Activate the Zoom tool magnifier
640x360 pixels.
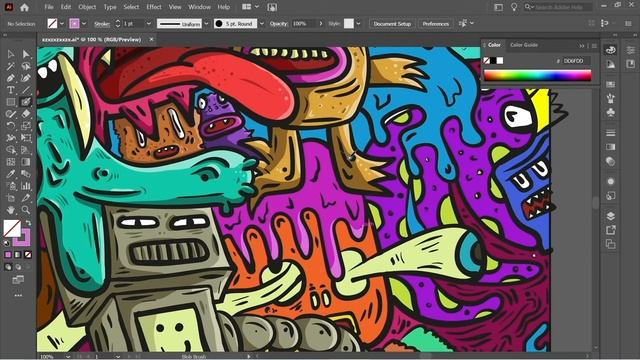pyautogui.click(x=26, y=210)
